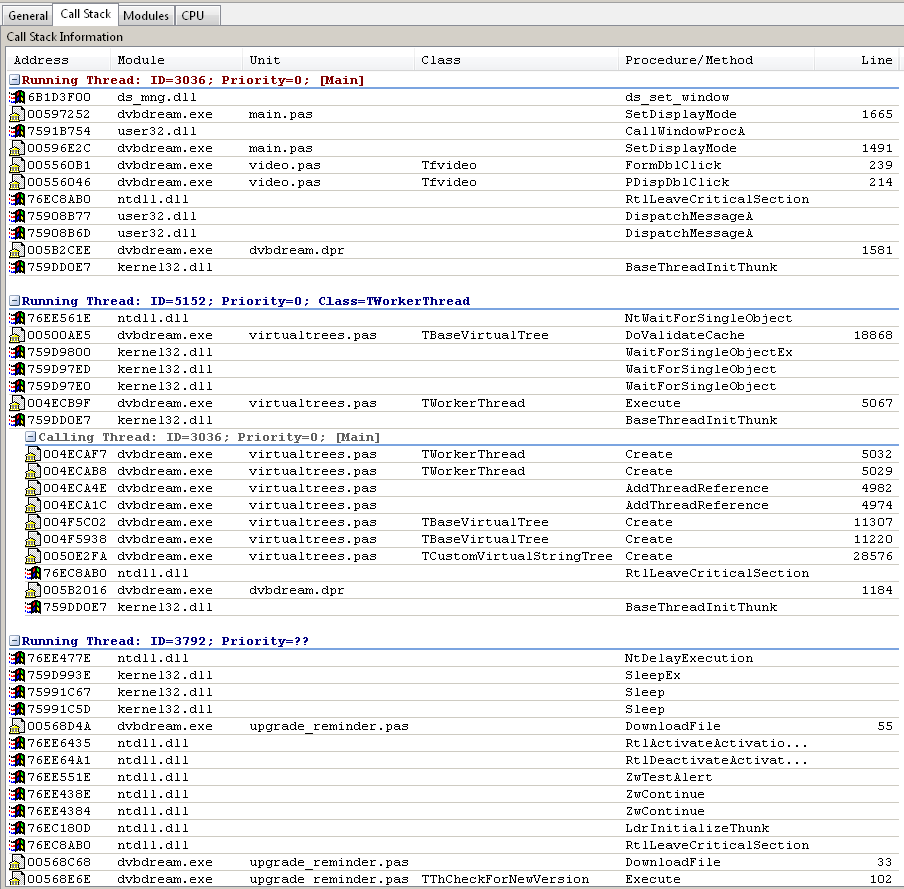The height and width of the screenshot is (889, 904).
Task: Select the SleepEx procedure entry
Action: 653,675
